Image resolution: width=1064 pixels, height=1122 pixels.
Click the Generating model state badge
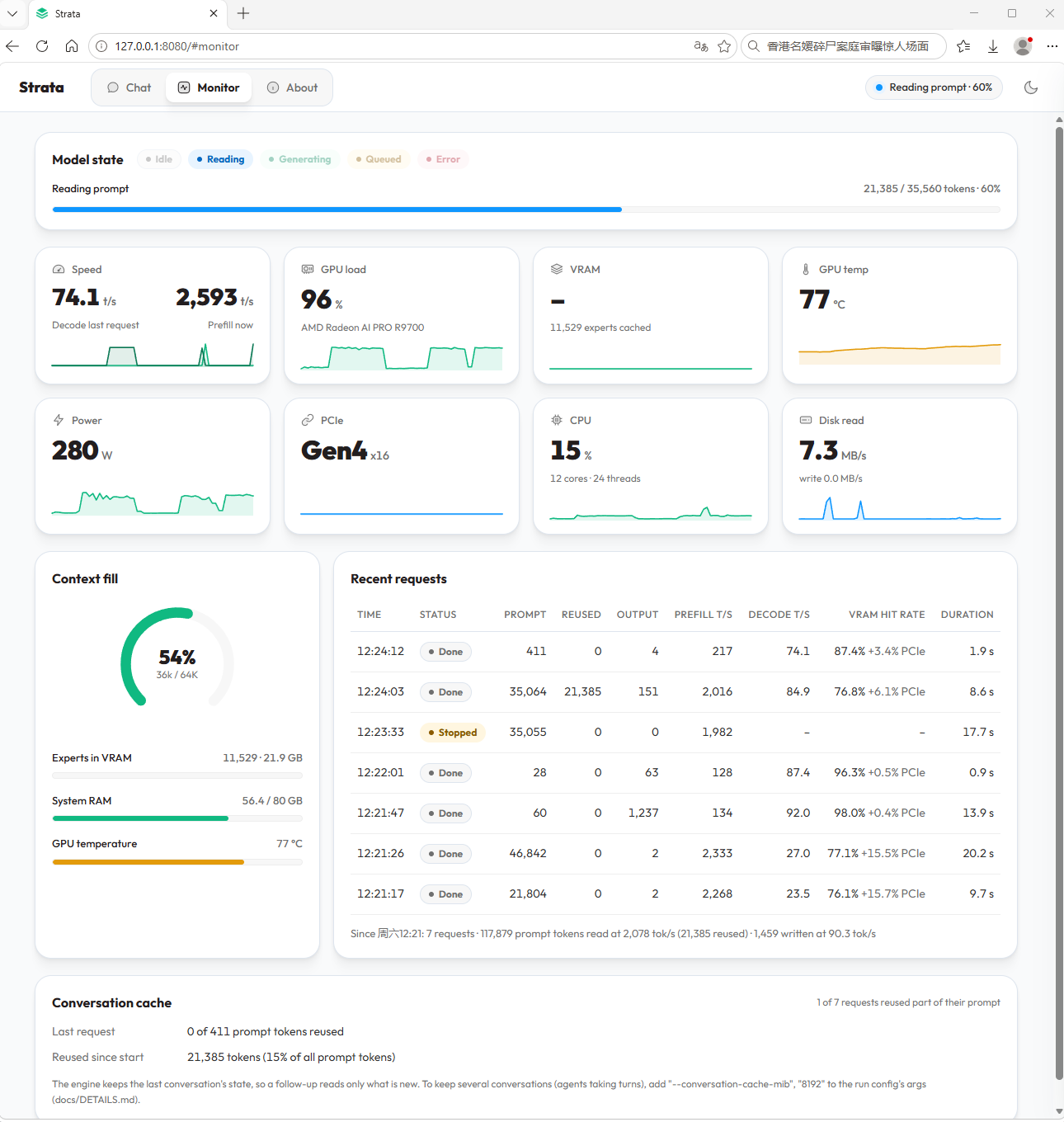299,159
